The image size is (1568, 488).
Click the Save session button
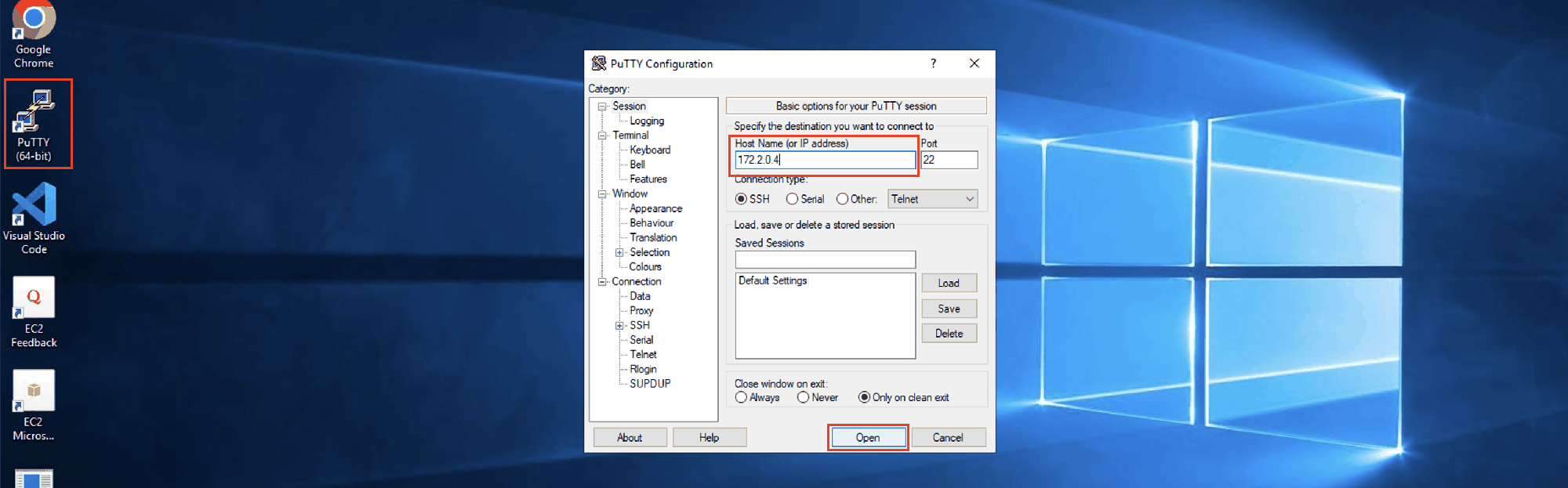(949, 309)
